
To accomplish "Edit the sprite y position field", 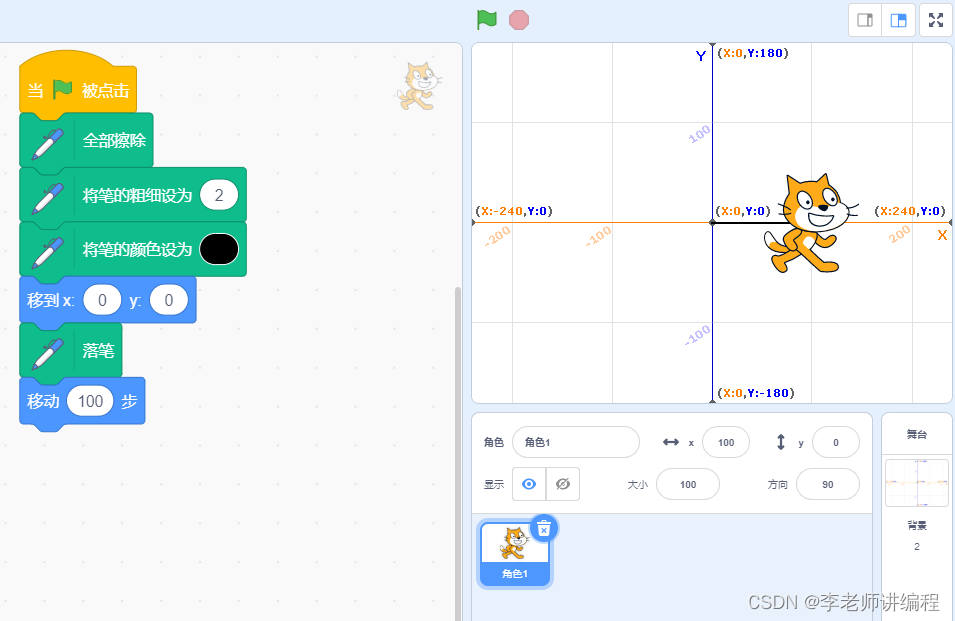I will 836,443.
